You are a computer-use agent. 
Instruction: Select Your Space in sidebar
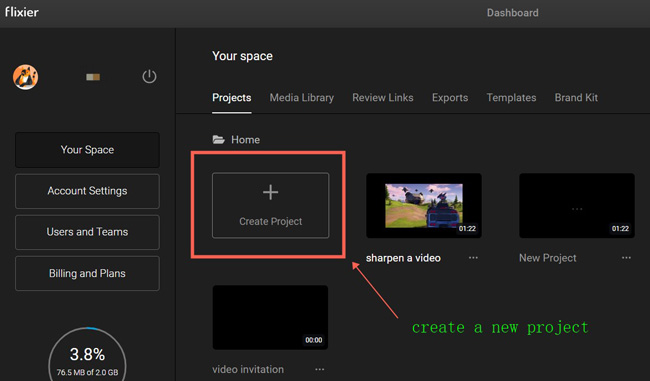pos(87,150)
